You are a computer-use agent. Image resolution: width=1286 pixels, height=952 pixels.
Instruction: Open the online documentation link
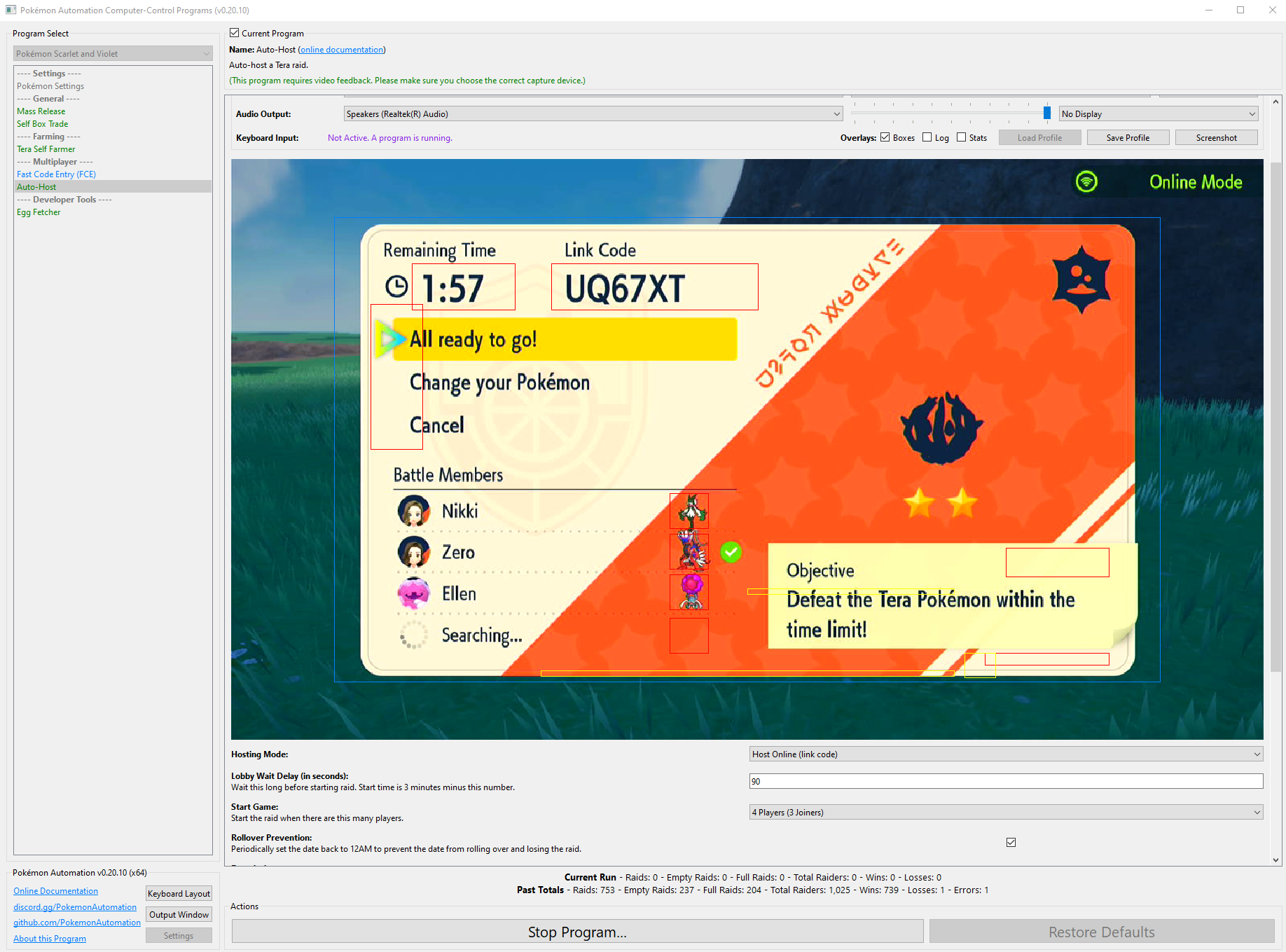[x=342, y=50]
